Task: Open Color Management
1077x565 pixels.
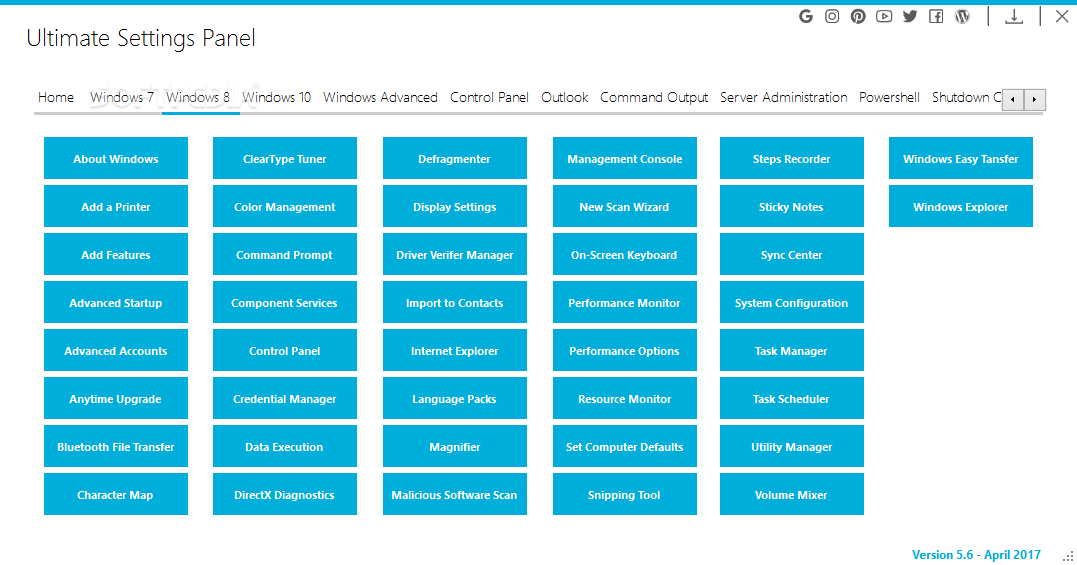Action: pos(285,207)
